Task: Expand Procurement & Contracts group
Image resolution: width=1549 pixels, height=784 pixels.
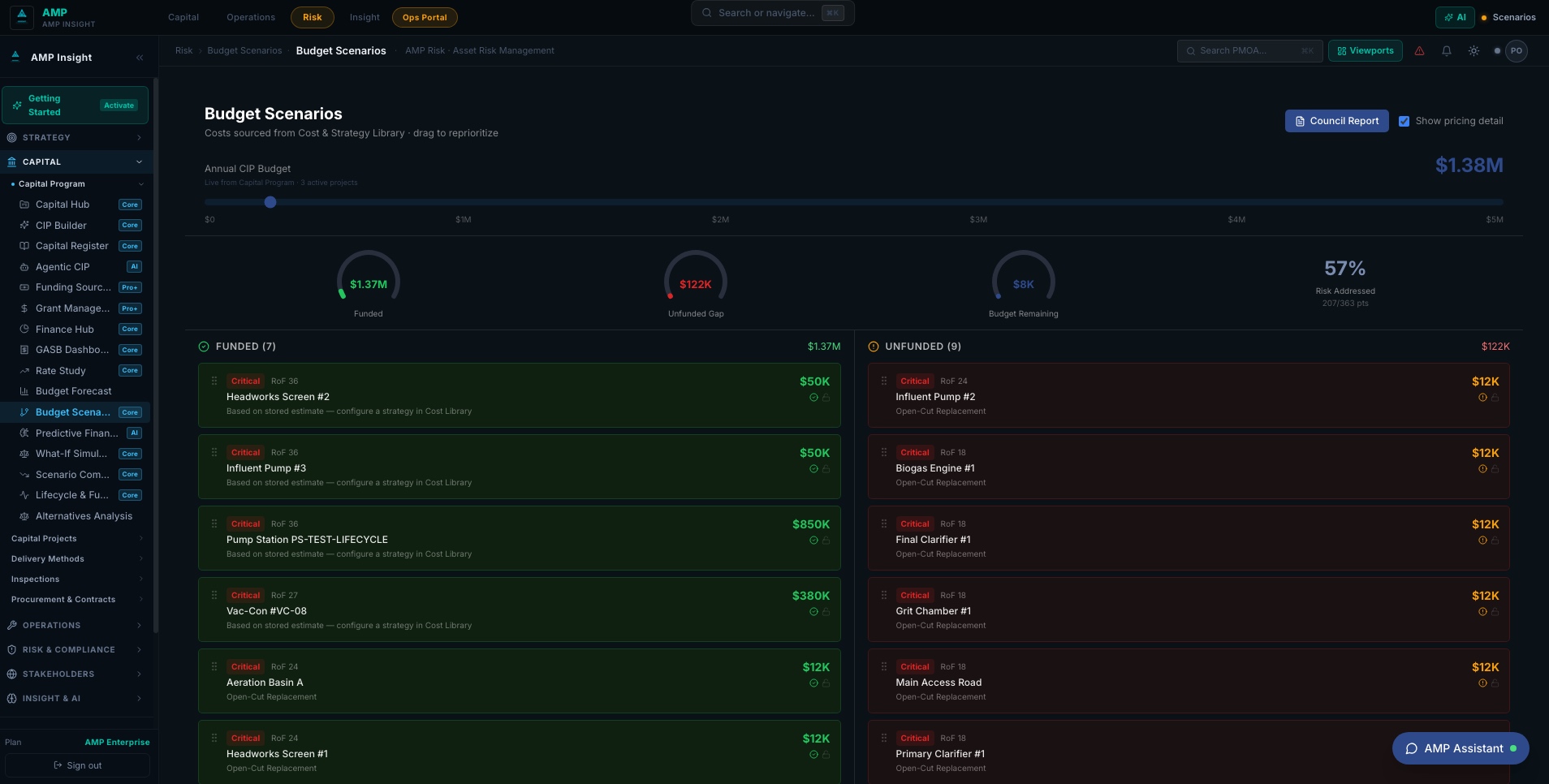Action: [76, 600]
